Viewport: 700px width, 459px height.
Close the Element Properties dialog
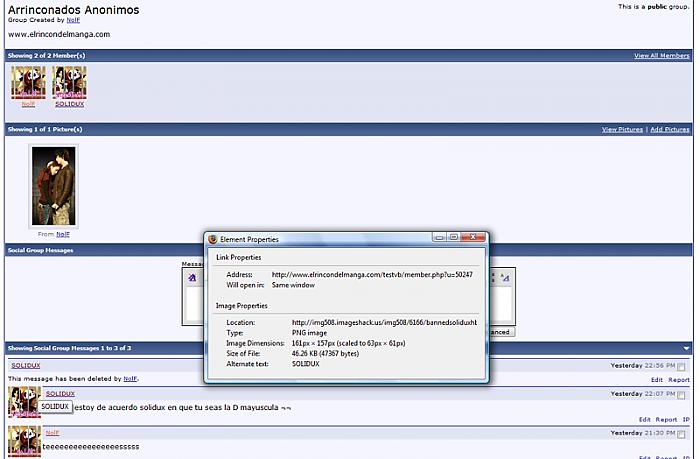[x=475, y=238]
